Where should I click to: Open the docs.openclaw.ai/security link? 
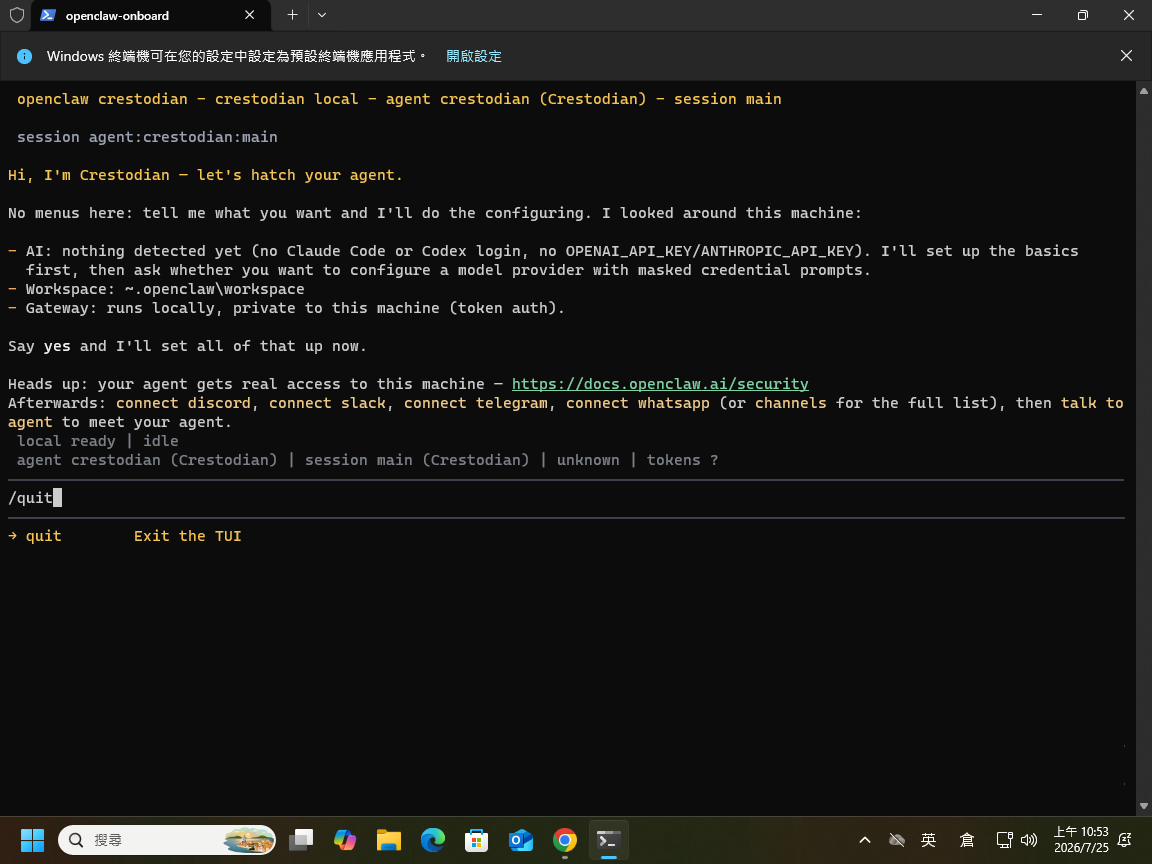(x=660, y=384)
